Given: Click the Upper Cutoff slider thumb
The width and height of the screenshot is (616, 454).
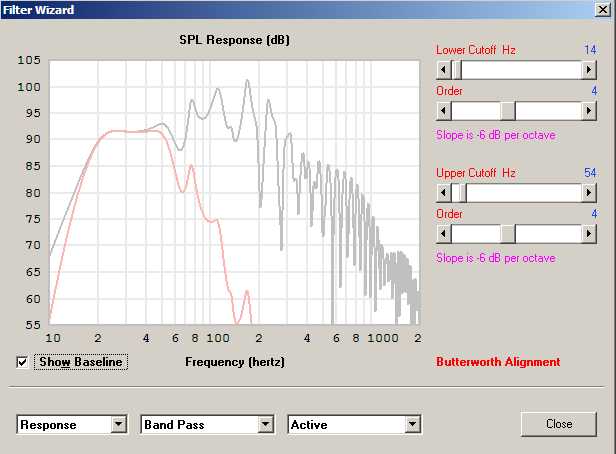Looking at the screenshot, I should click(x=461, y=193).
